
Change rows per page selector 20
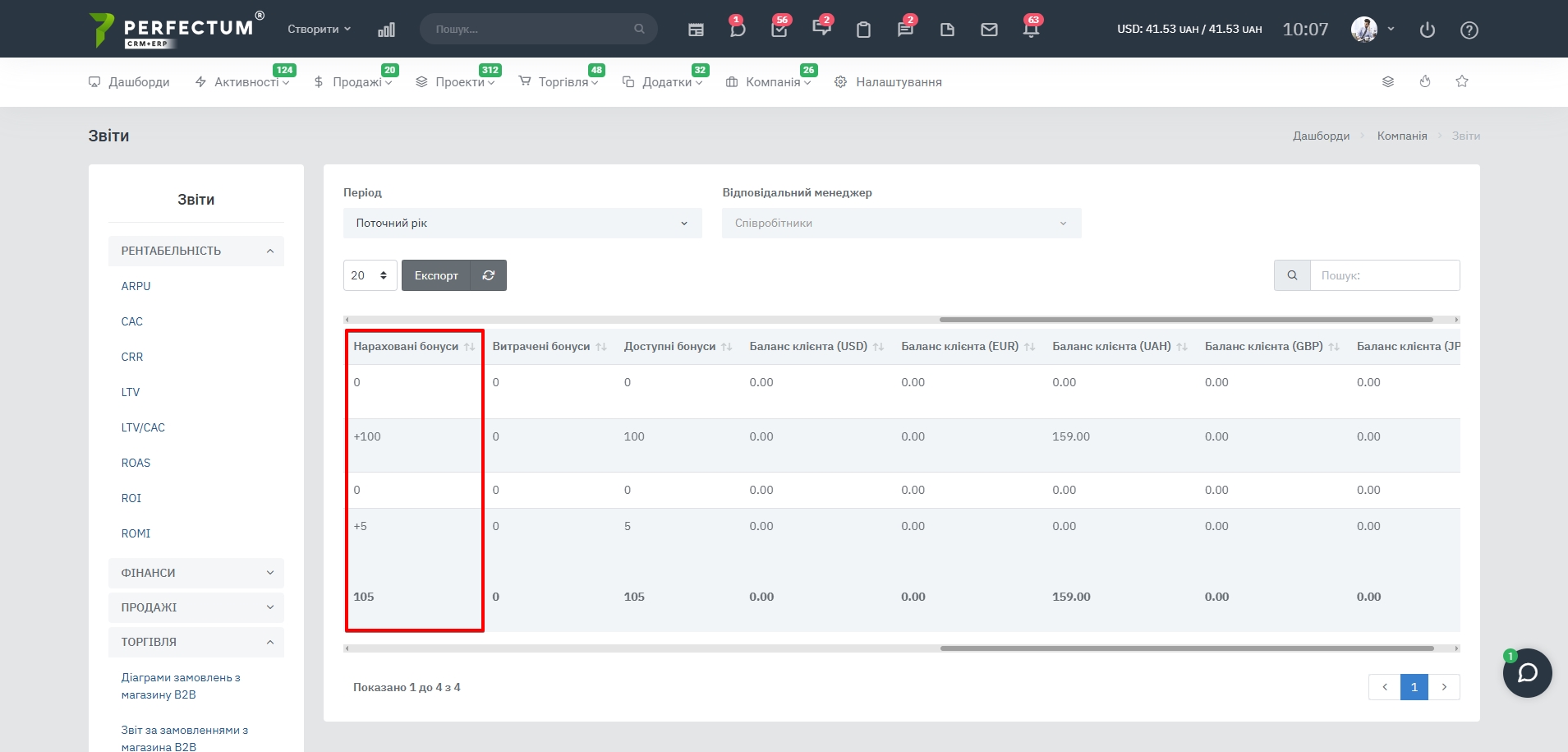coord(370,275)
